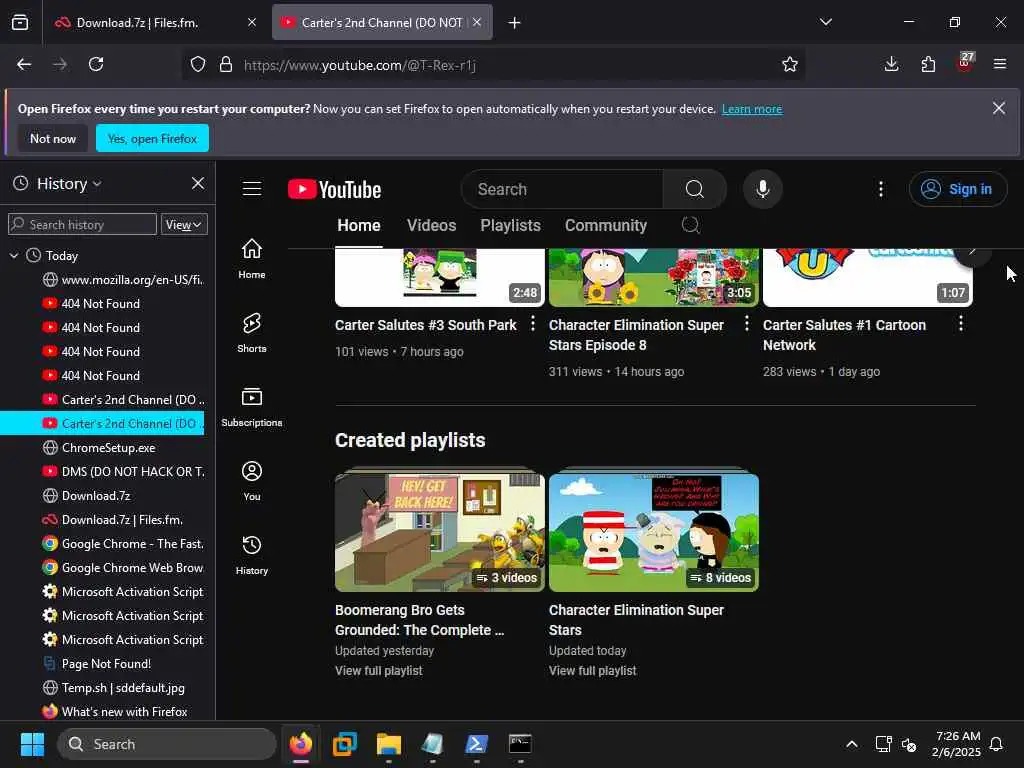
Task: Click the red extension badge showing 27
Action: [x=965, y=62]
